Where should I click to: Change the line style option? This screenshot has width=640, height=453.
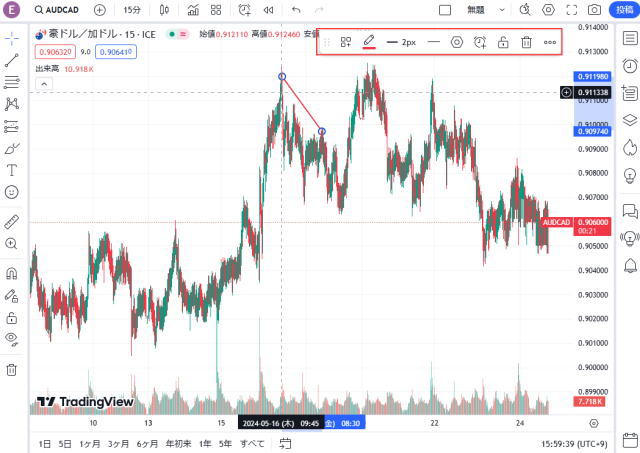[x=434, y=42]
